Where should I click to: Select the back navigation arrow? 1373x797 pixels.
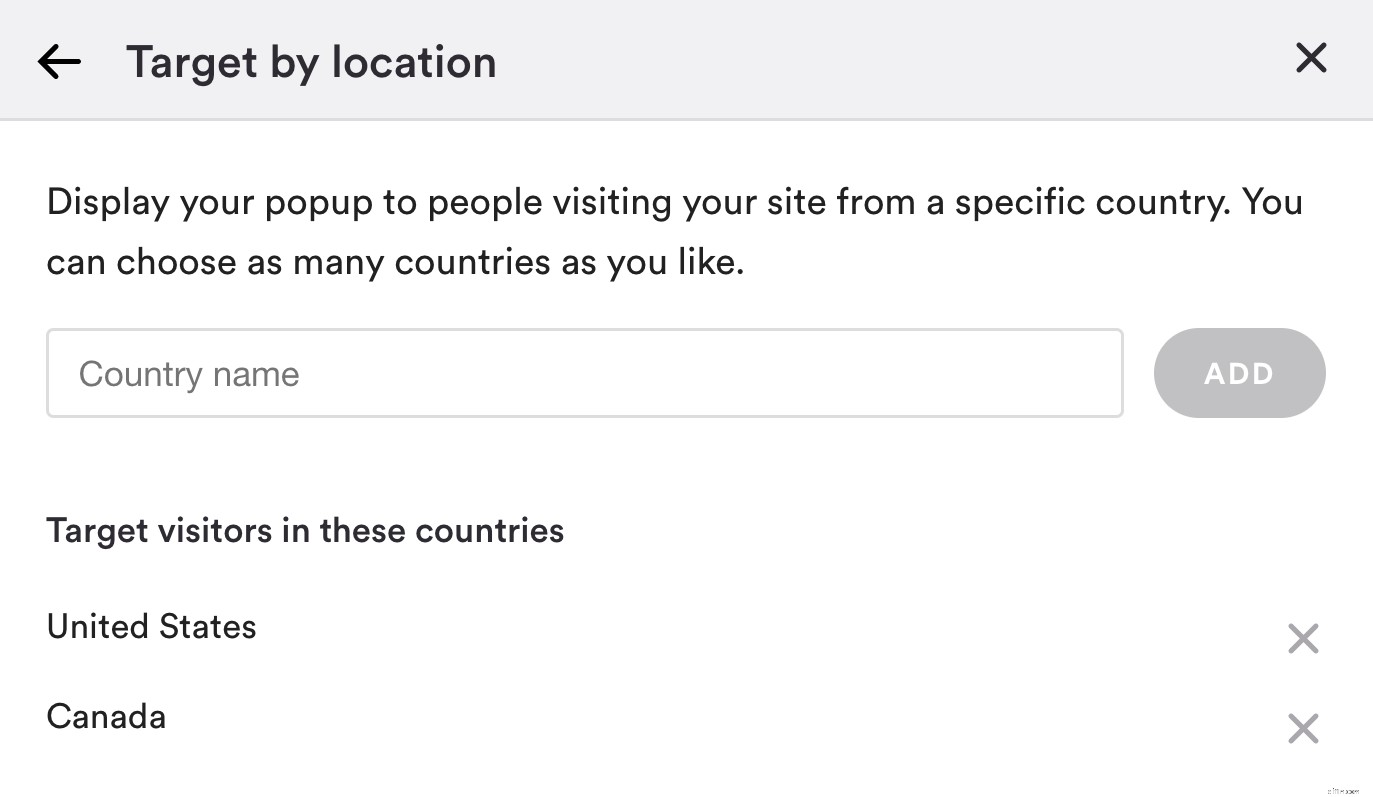point(58,60)
